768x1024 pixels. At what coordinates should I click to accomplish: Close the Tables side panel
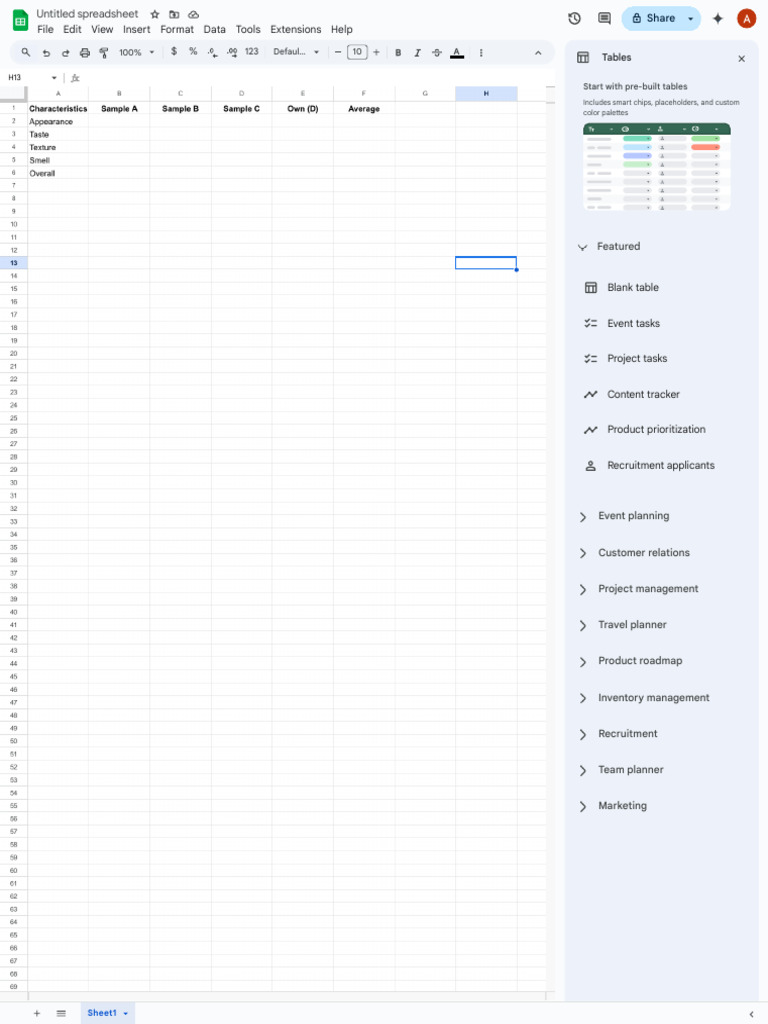click(742, 59)
